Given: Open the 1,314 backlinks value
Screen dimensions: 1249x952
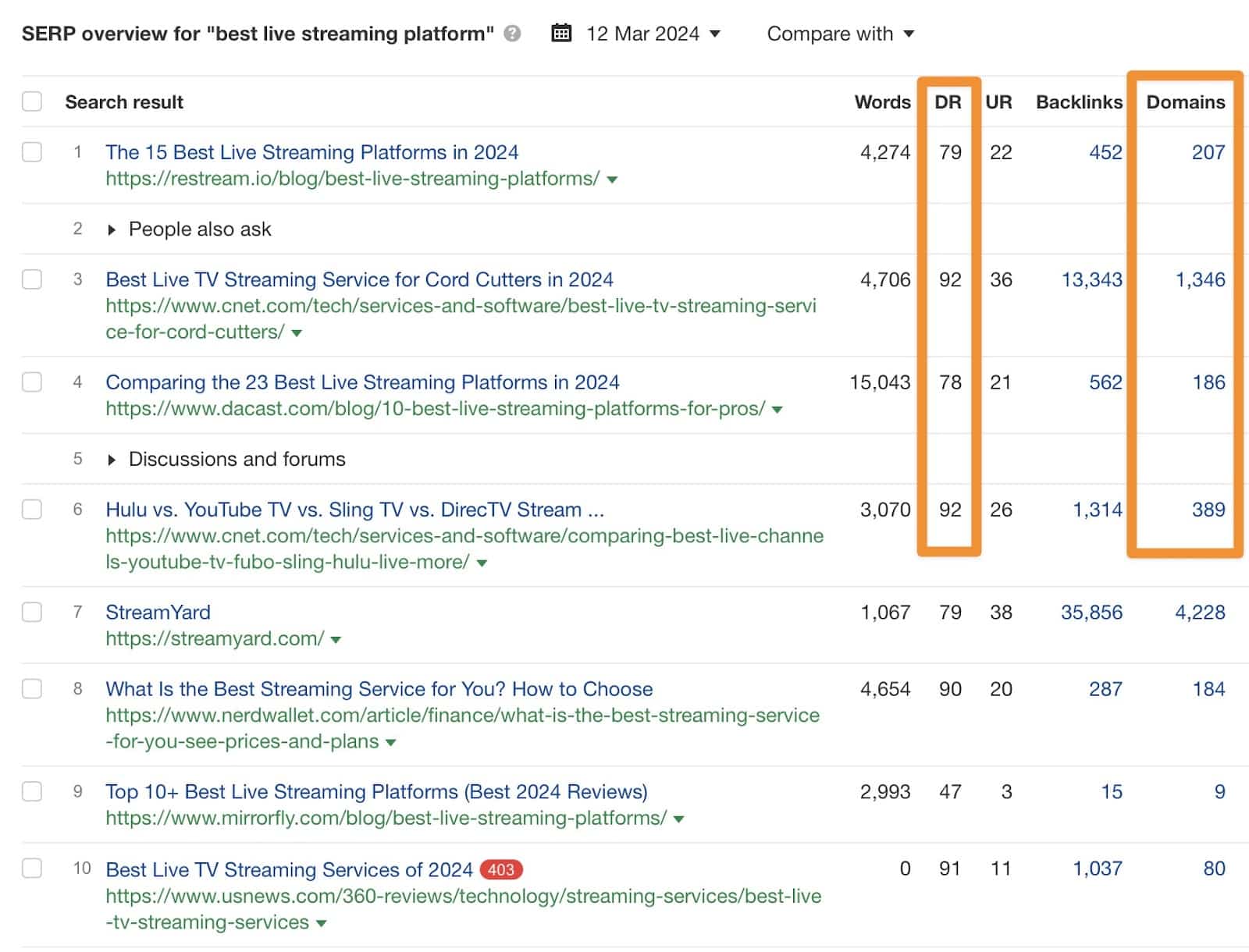Looking at the screenshot, I should (x=1097, y=510).
